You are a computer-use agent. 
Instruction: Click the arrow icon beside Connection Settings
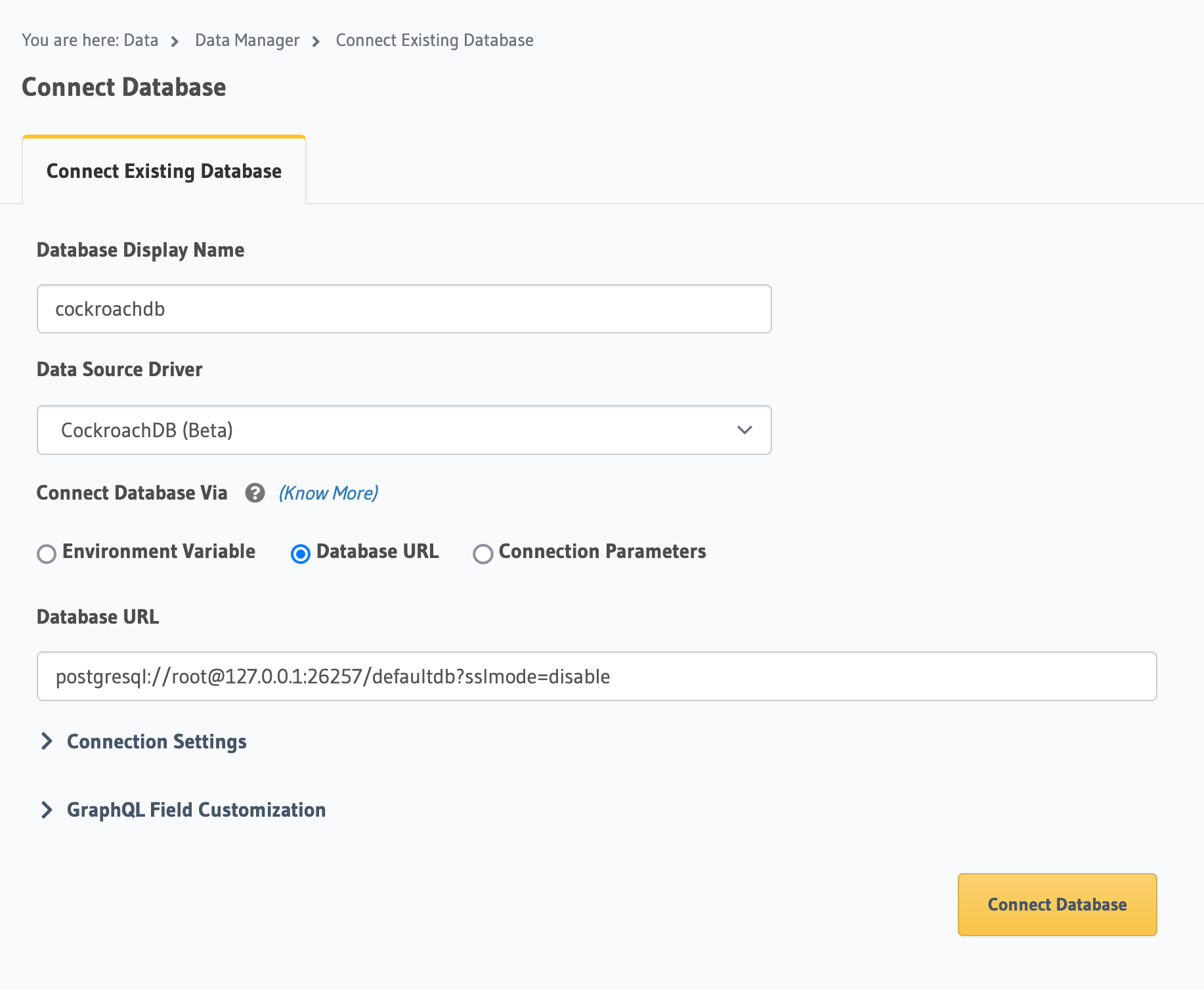click(x=47, y=741)
